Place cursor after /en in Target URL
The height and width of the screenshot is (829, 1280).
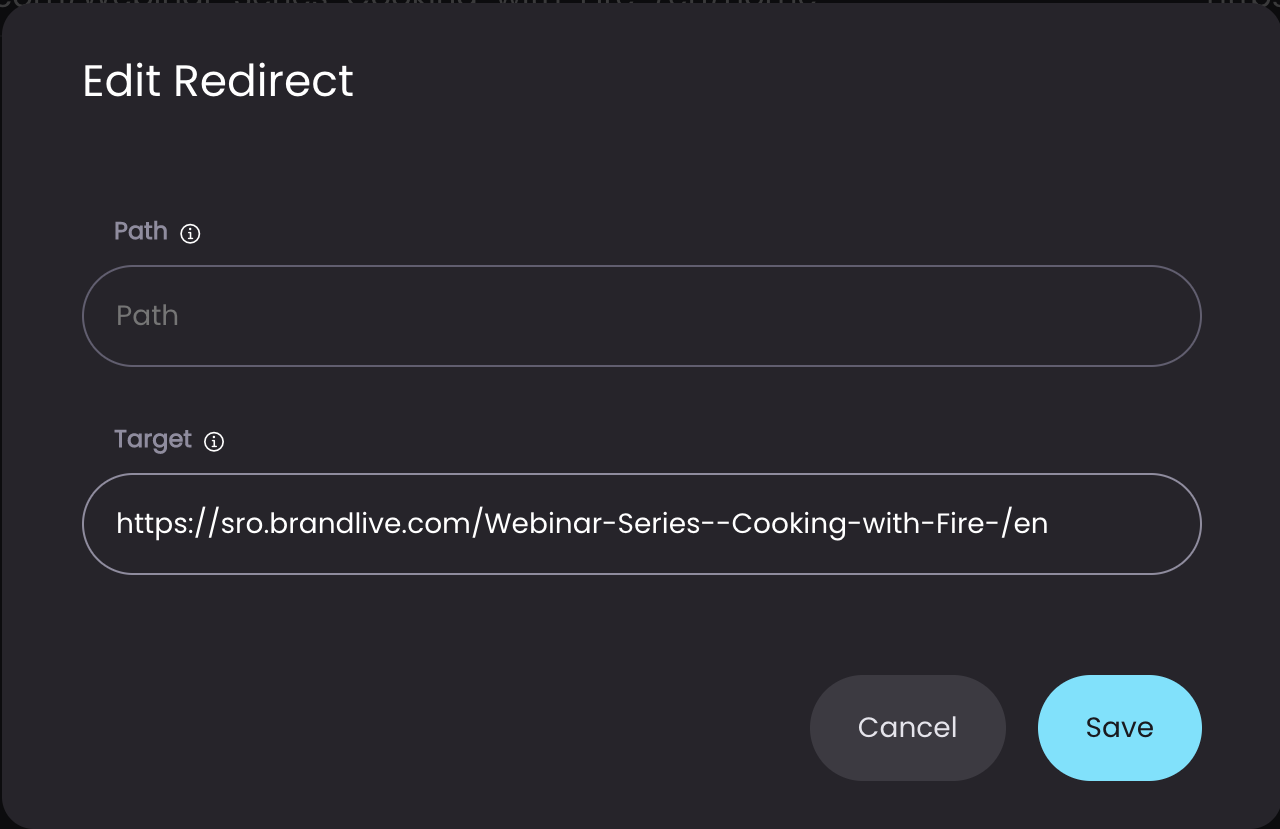(1049, 524)
